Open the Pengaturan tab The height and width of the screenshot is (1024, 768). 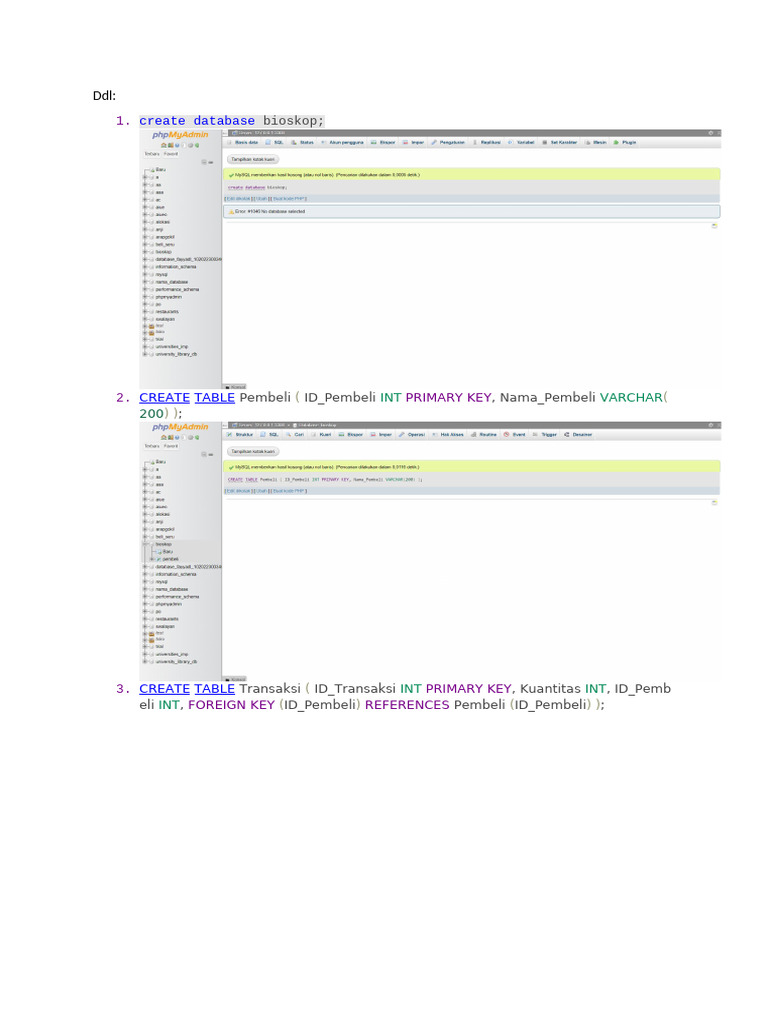click(447, 142)
